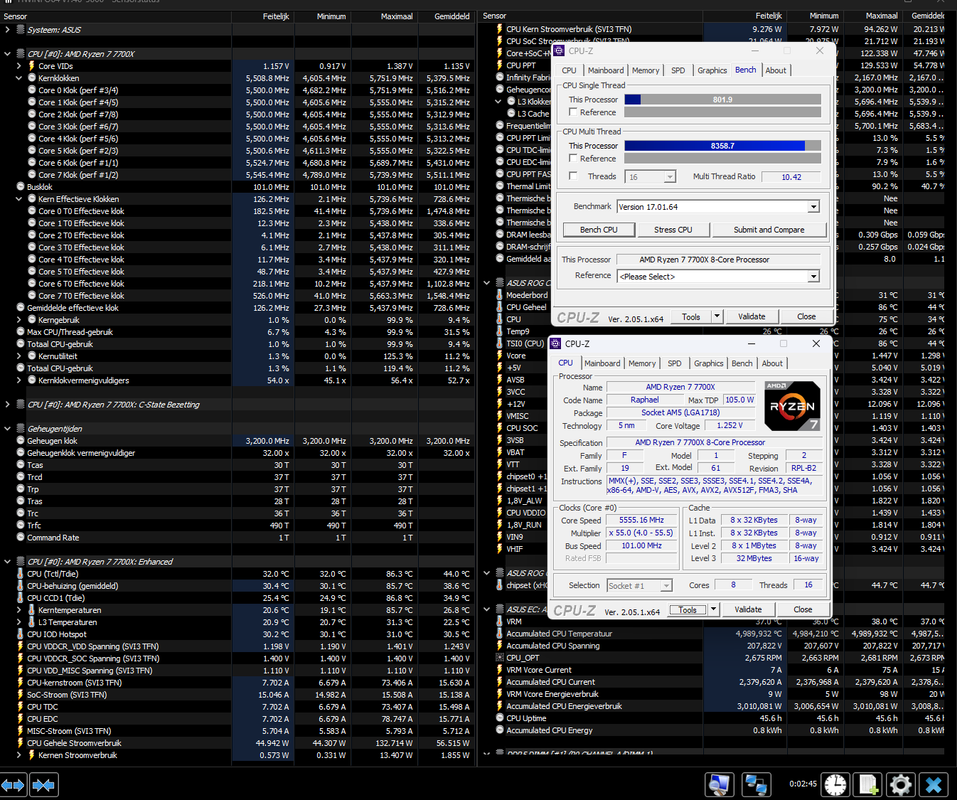Click the Stress CPU button

coord(673,230)
